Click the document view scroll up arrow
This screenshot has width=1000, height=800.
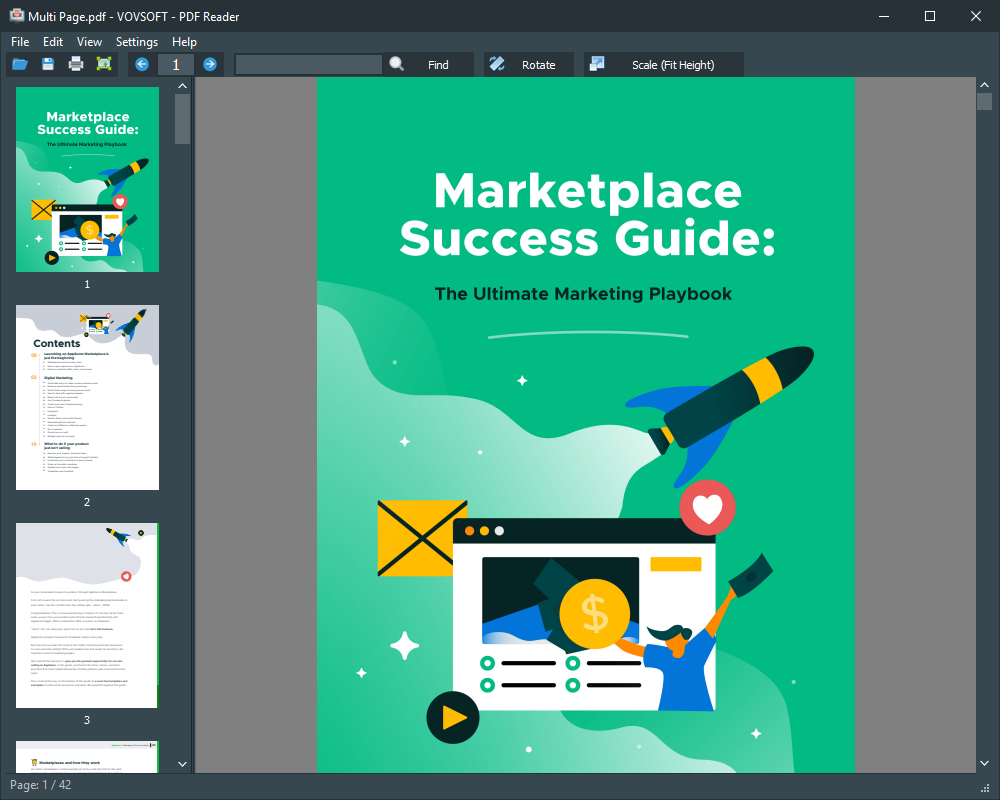984,85
